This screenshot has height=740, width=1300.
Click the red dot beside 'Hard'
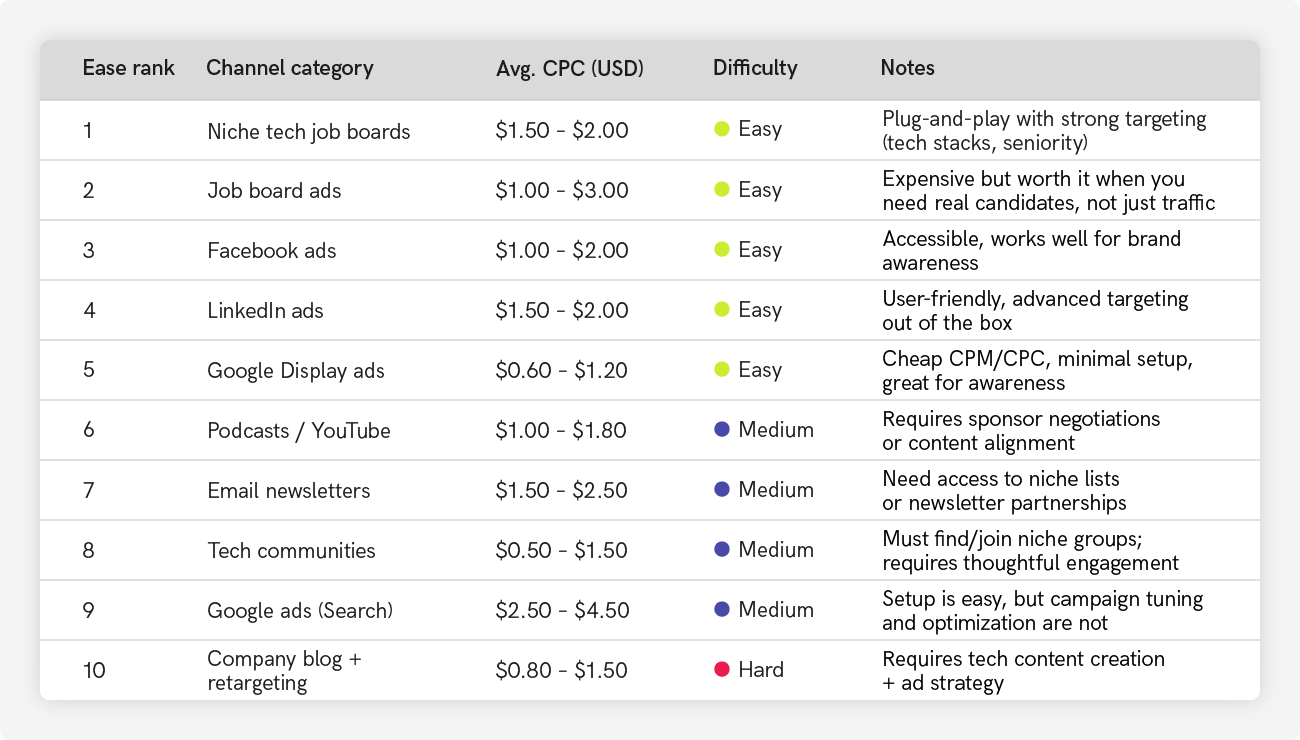point(721,669)
